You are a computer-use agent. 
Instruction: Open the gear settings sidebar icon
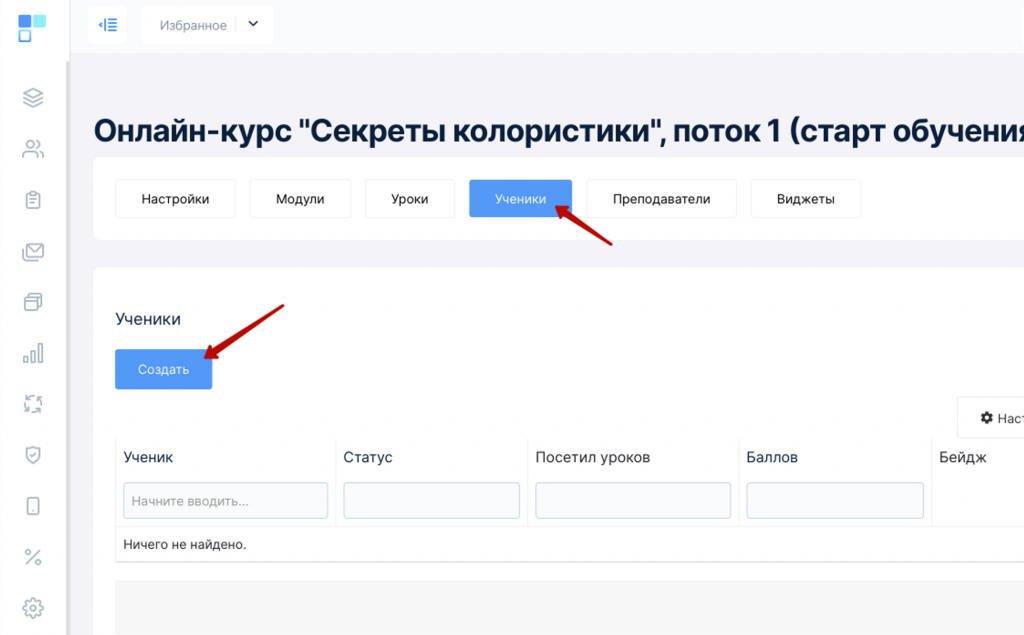pyautogui.click(x=33, y=608)
